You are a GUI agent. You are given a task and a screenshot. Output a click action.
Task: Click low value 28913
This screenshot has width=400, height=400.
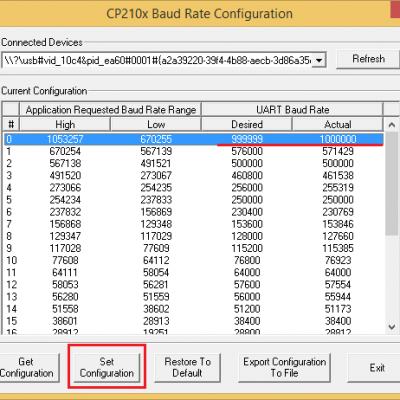click(x=156, y=321)
